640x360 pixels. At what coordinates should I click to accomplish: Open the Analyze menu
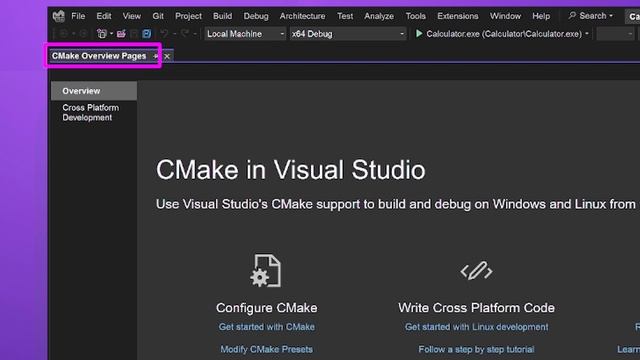click(x=379, y=16)
